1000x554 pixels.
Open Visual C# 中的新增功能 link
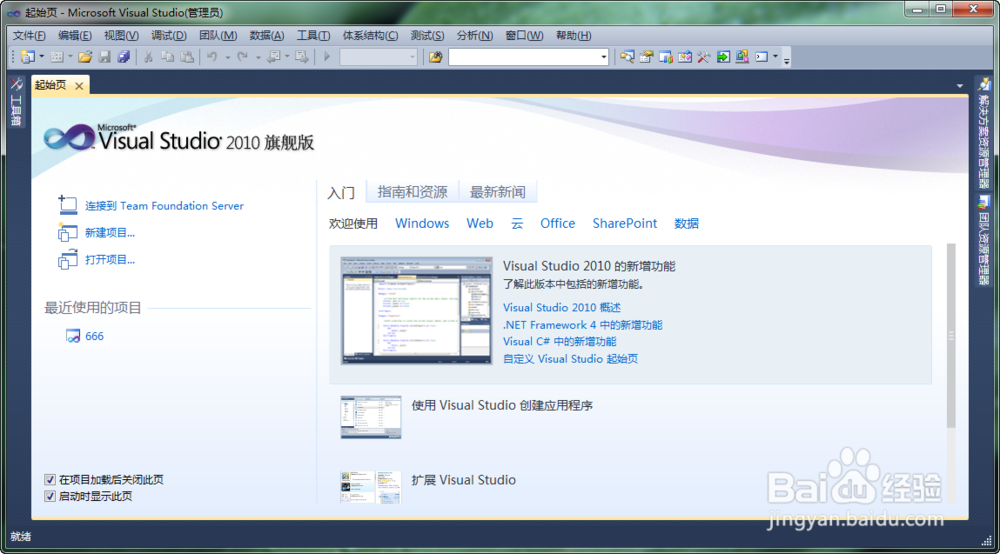[560, 341]
